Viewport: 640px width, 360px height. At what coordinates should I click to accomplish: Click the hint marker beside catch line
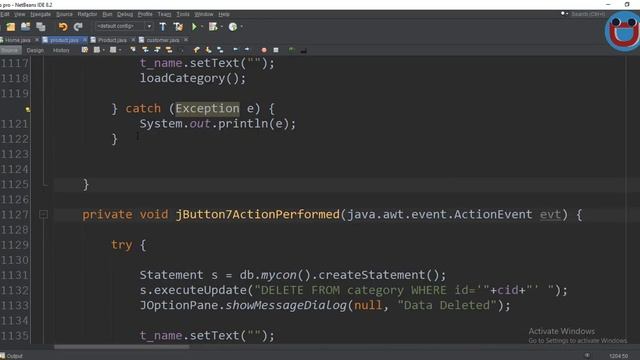click(x=28, y=109)
